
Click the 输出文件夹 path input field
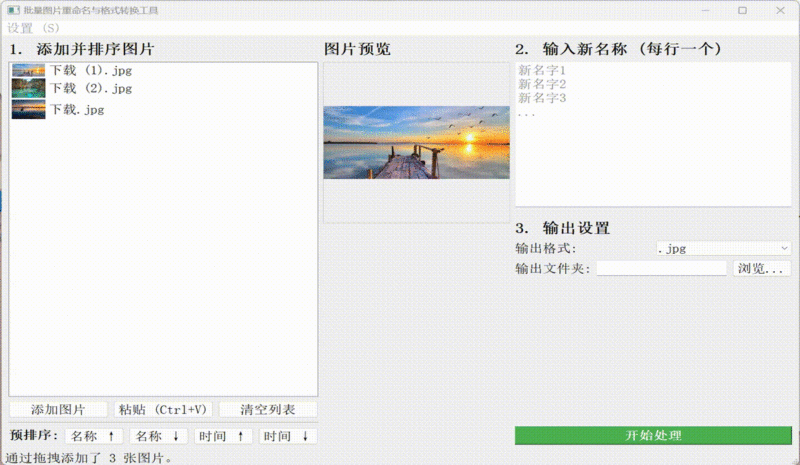point(661,268)
